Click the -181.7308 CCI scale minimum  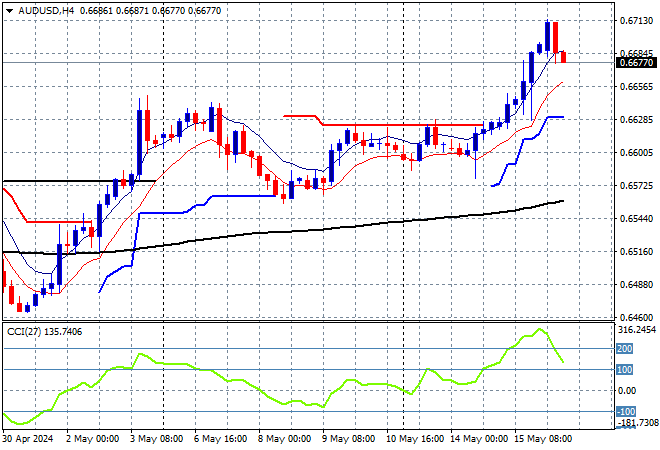click(x=637, y=422)
